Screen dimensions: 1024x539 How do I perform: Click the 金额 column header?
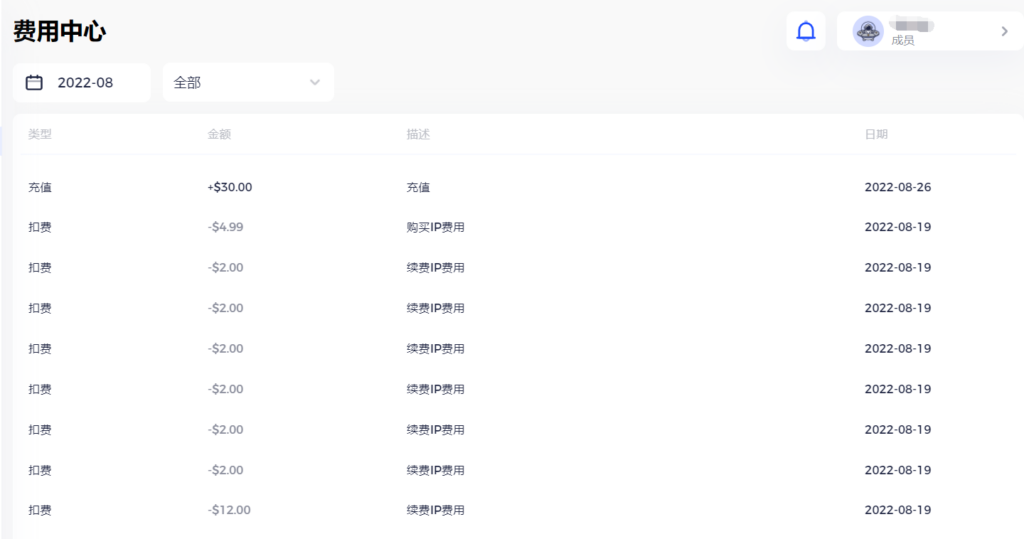(x=219, y=134)
